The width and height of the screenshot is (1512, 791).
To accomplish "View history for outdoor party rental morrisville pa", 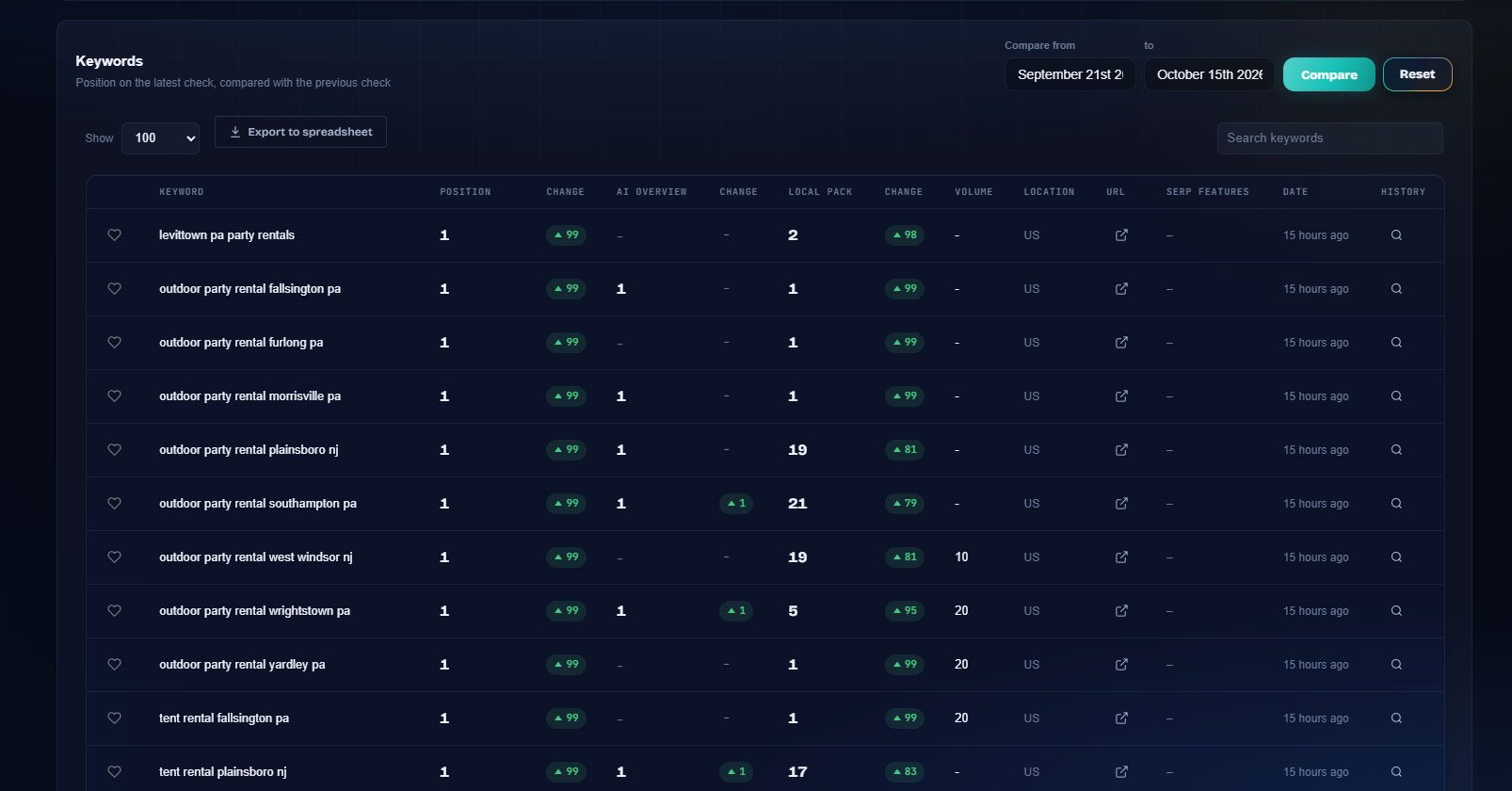I will click(1396, 396).
